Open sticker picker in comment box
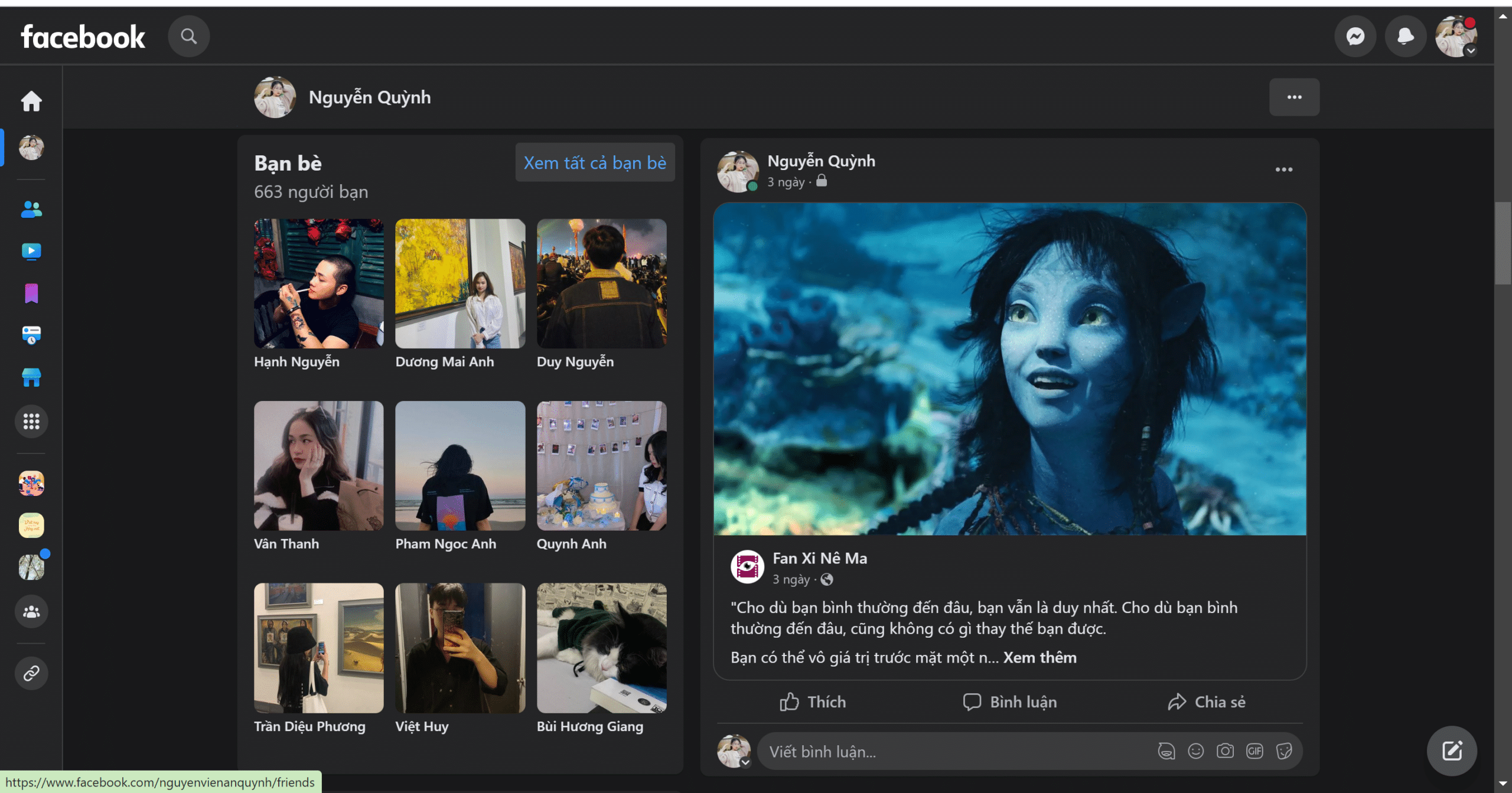Image resolution: width=1512 pixels, height=793 pixels. (x=1284, y=752)
